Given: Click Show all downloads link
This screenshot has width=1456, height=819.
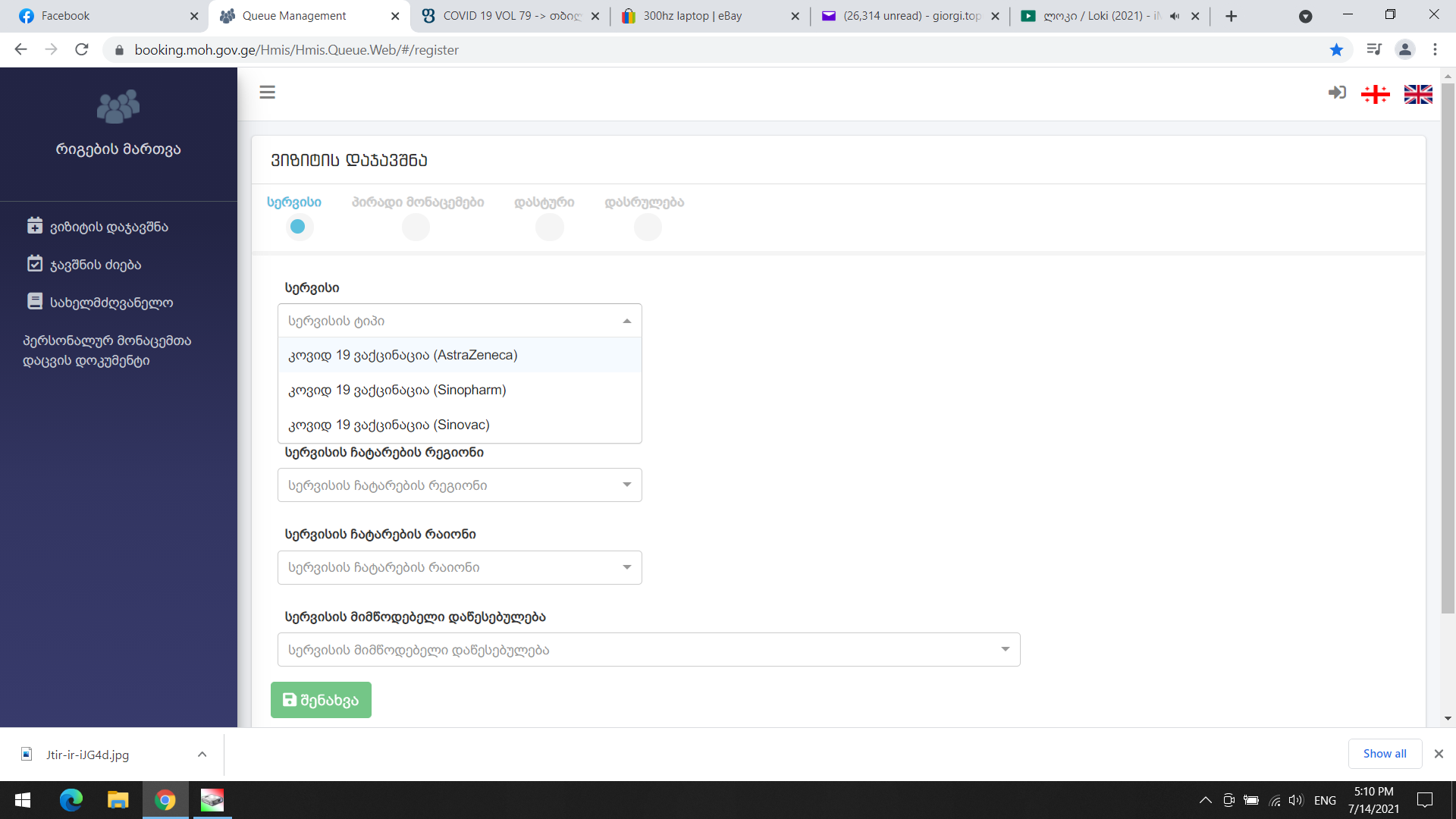Looking at the screenshot, I should coord(1384,754).
